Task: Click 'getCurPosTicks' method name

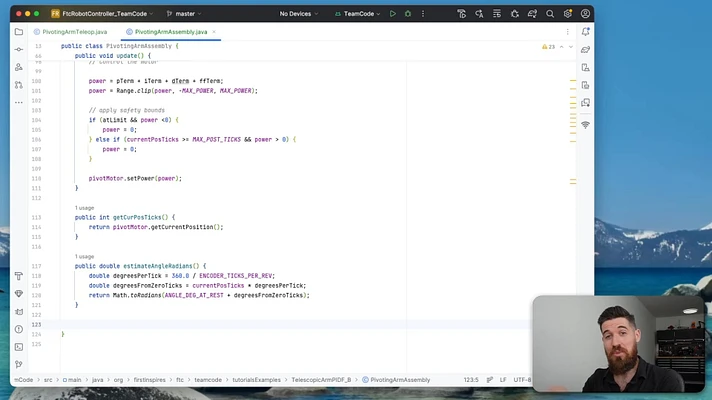Action: pyautogui.click(x=137, y=217)
